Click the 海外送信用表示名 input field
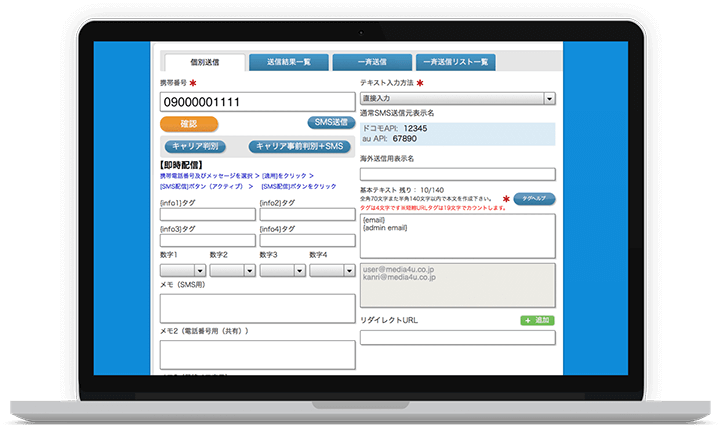This screenshot has width=720, height=428. pos(458,174)
